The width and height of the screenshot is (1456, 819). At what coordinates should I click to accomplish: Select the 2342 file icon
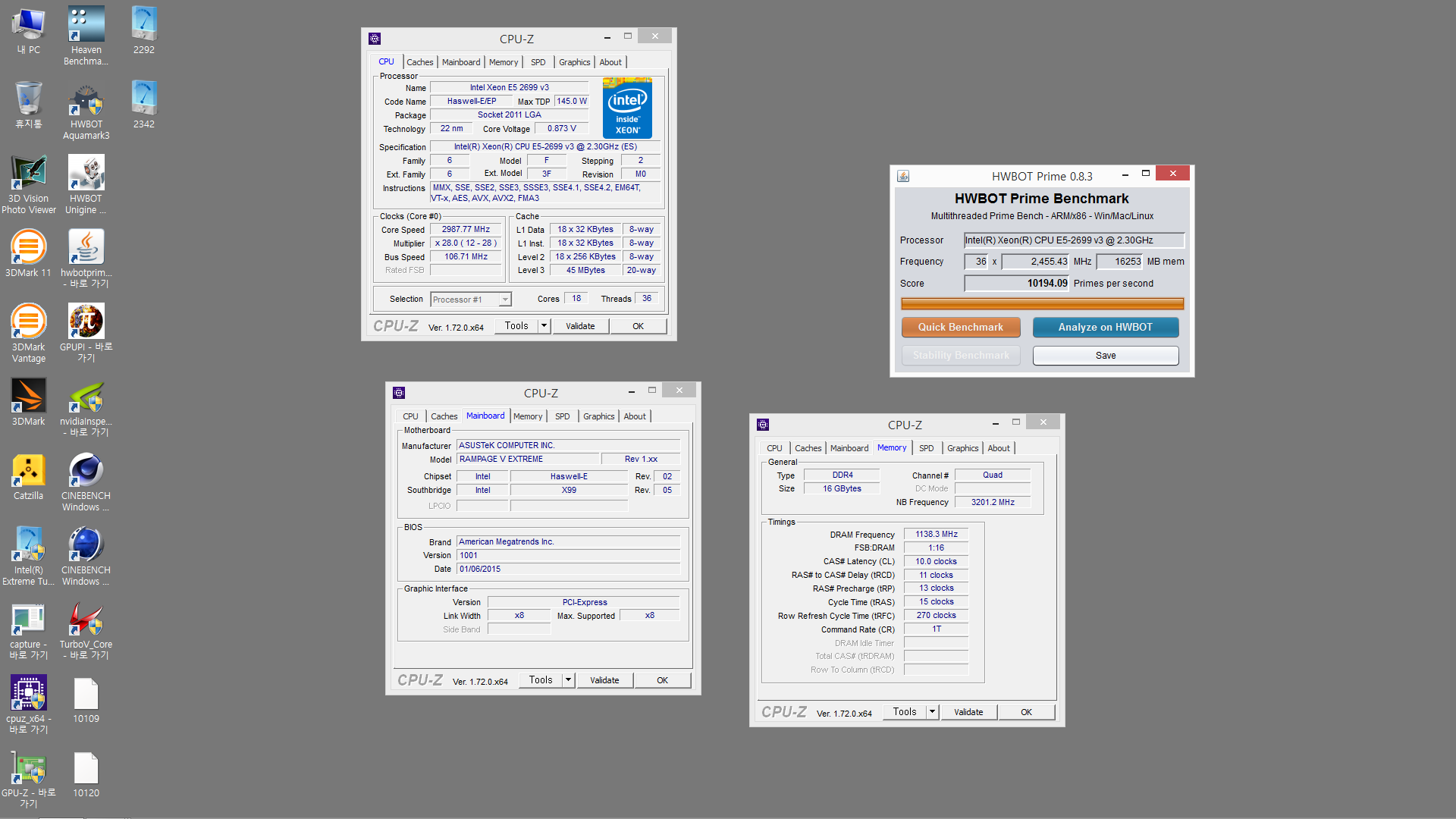pyautogui.click(x=143, y=105)
